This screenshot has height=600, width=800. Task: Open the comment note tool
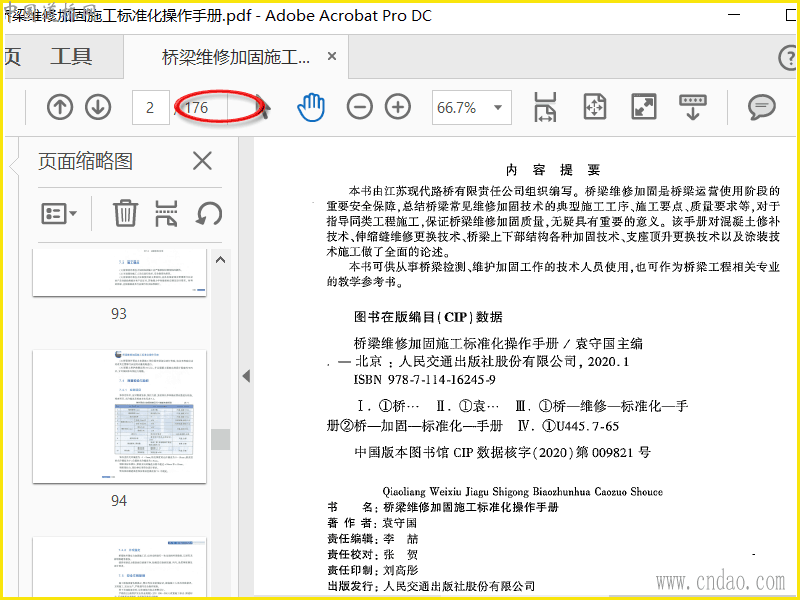[x=762, y=107]
